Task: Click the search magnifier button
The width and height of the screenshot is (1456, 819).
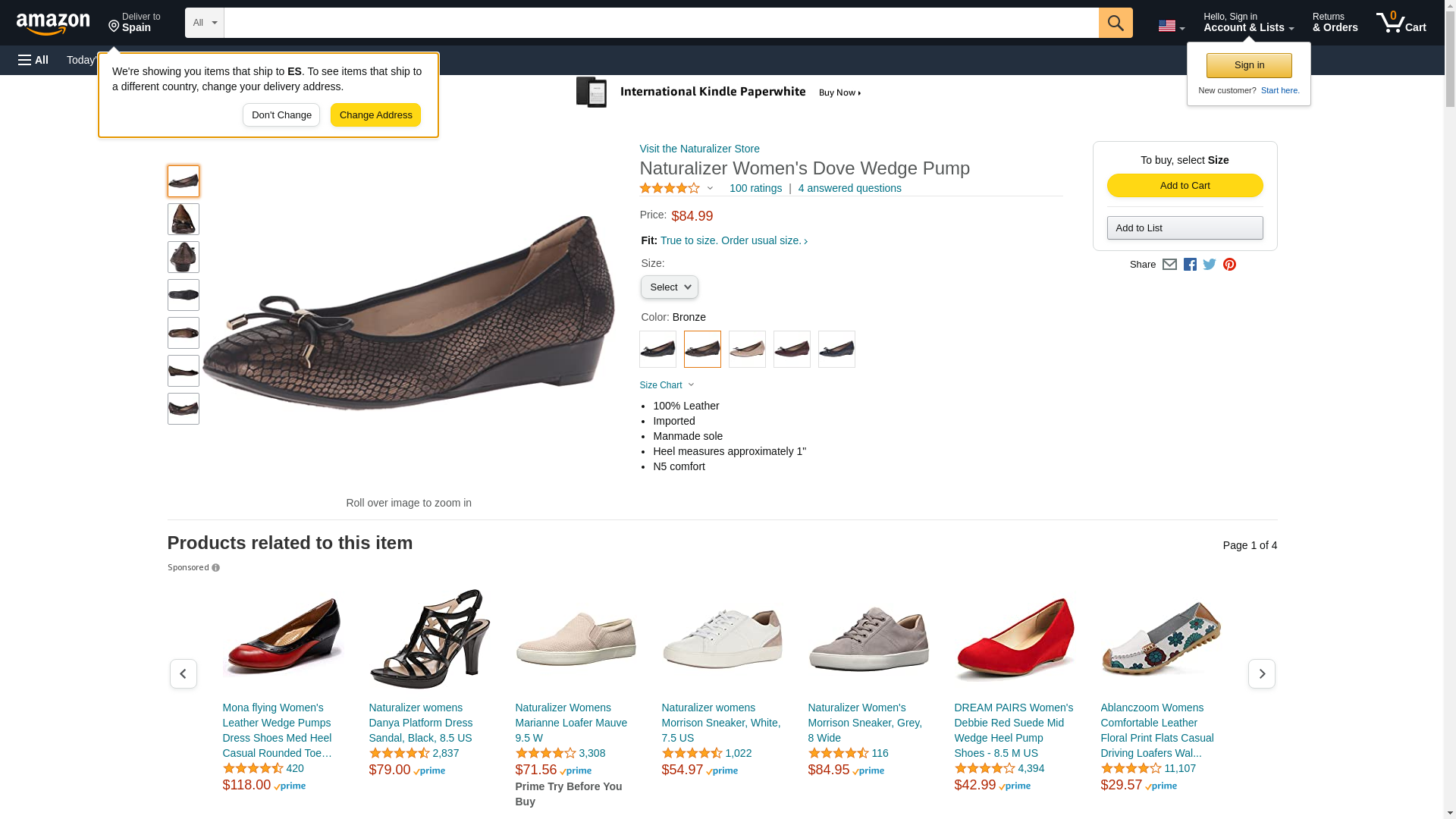Action: coord(1115,23)
